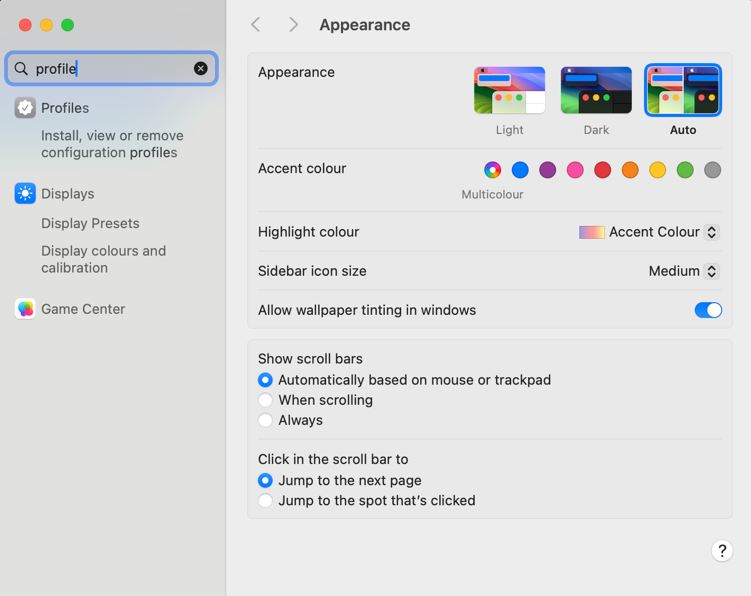
Task: Go back with the left chevron
Action: (x=256, y=25)
